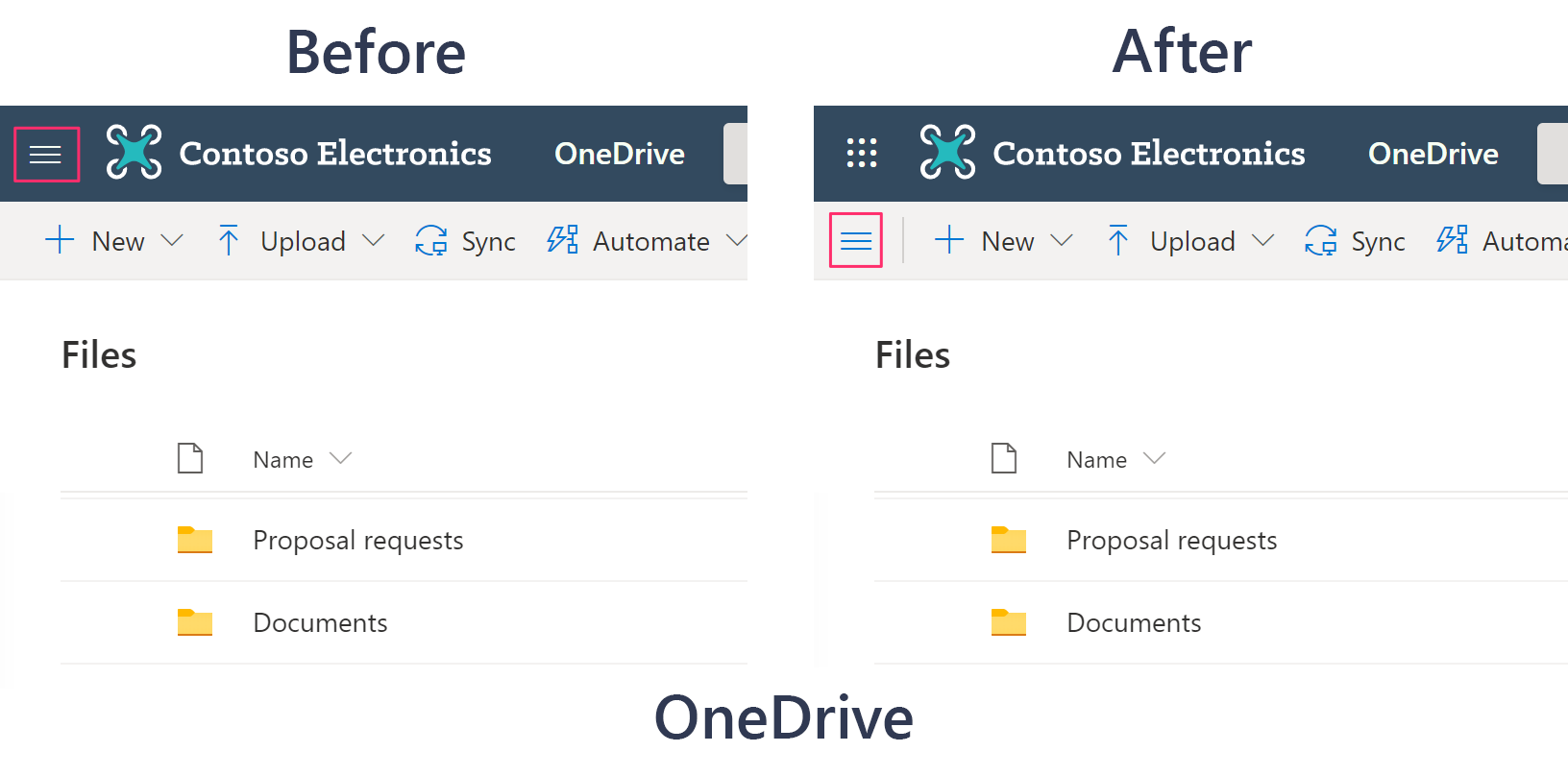Click Contoso drone logo in After panel

pos(947,152)
